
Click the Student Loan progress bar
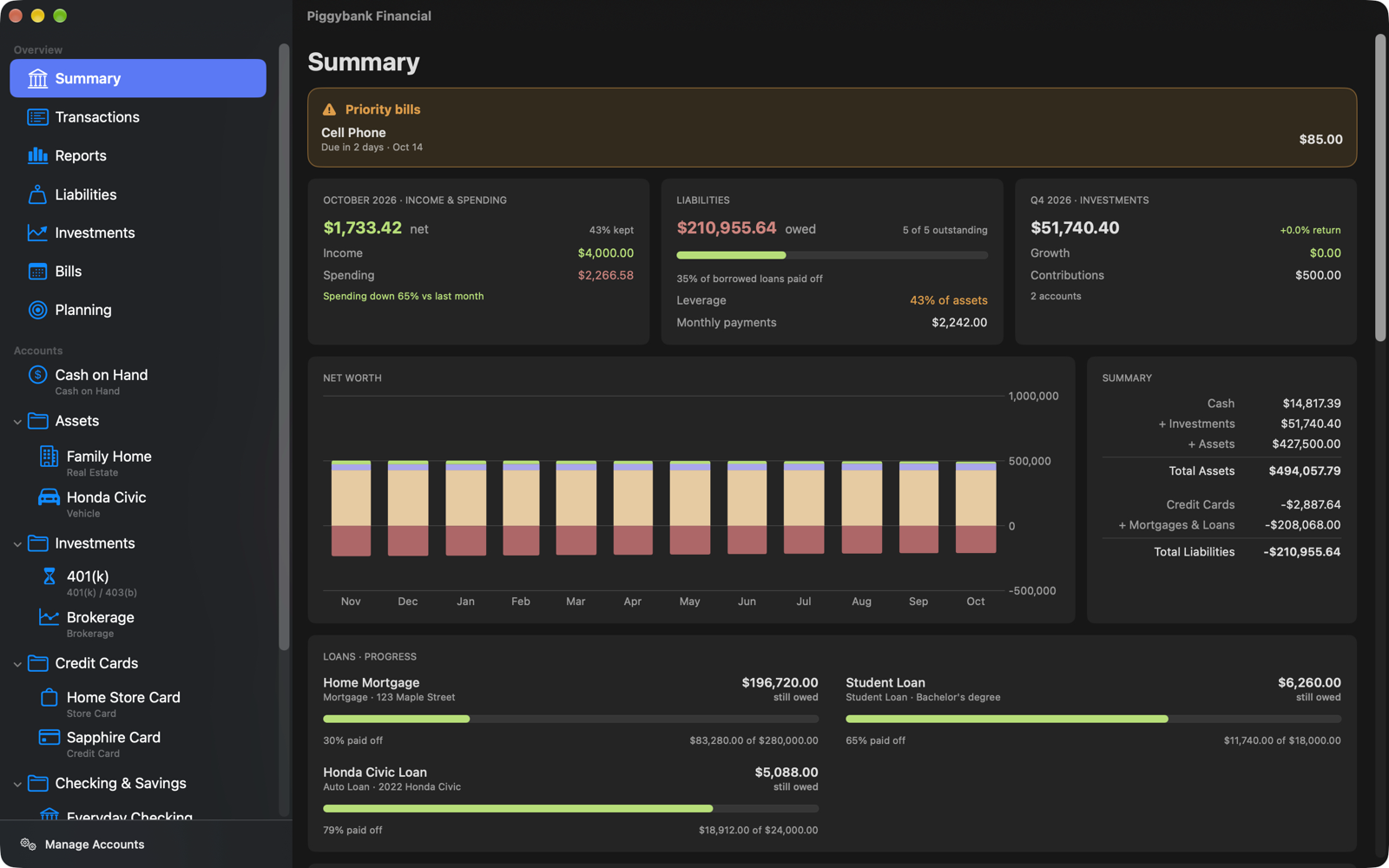pyautogui.click(x=1093, y=719)
